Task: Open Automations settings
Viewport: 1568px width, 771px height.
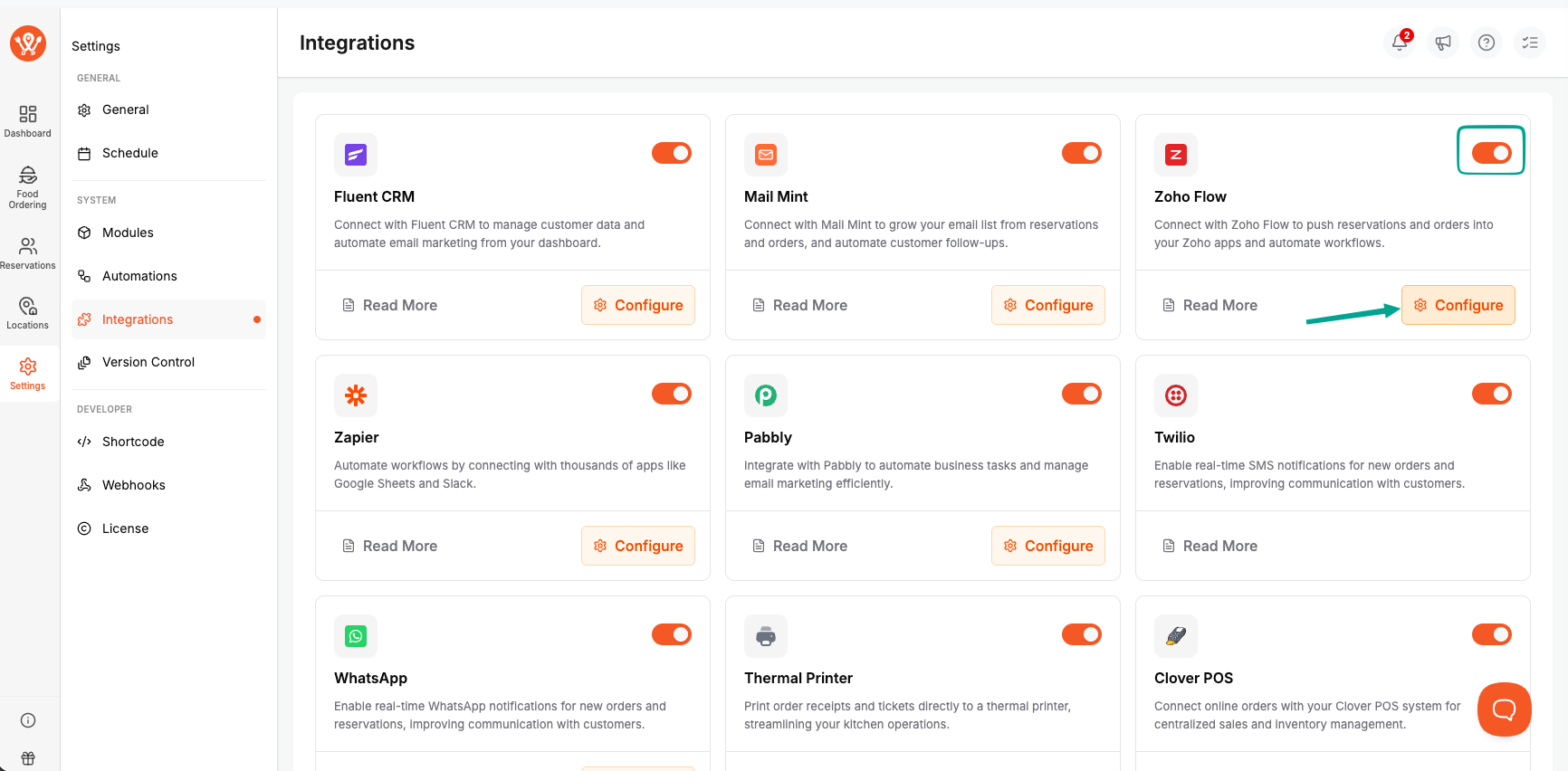Action: click(x=168, y=276)
